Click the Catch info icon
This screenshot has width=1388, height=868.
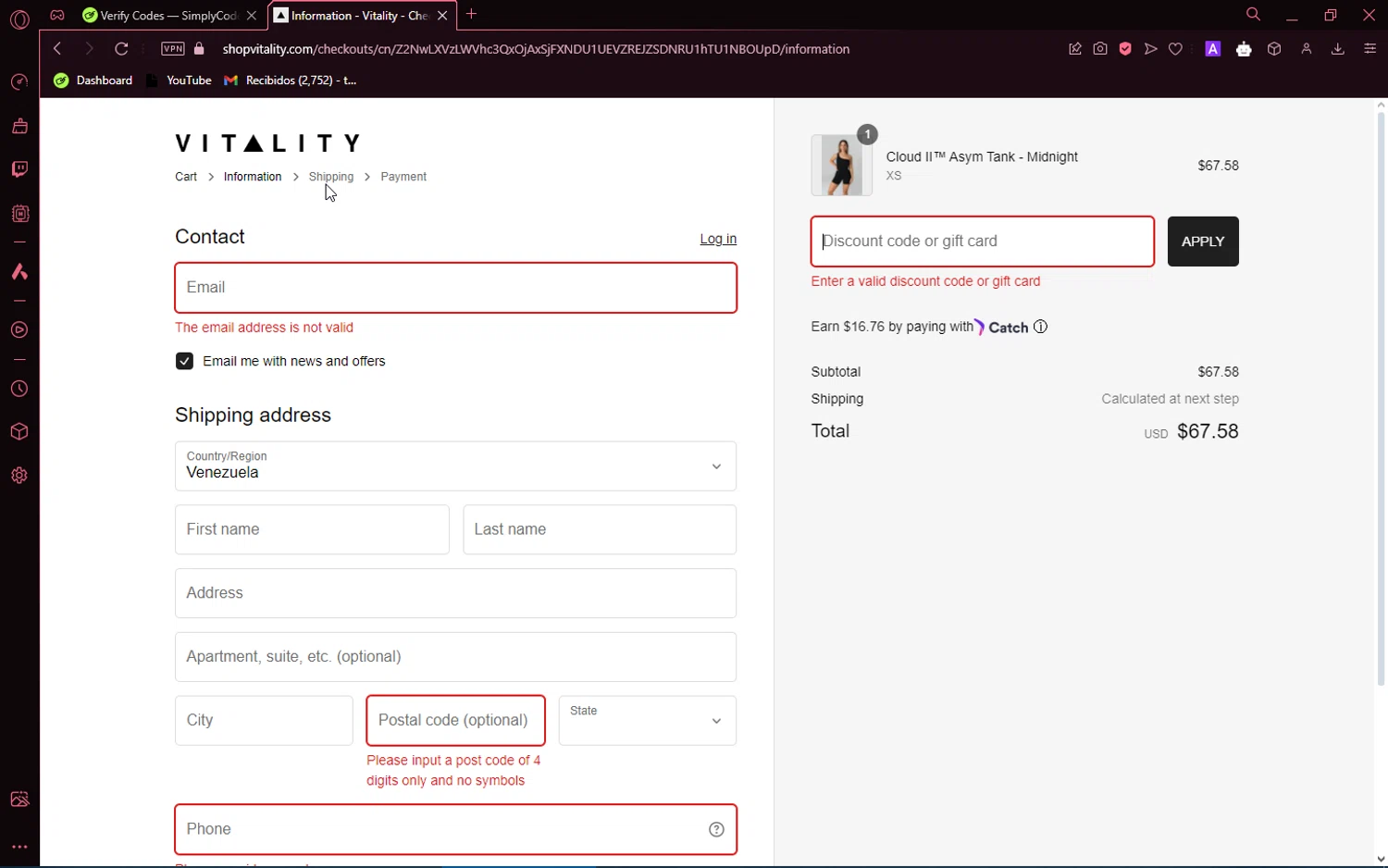[x=1040, y=327]
